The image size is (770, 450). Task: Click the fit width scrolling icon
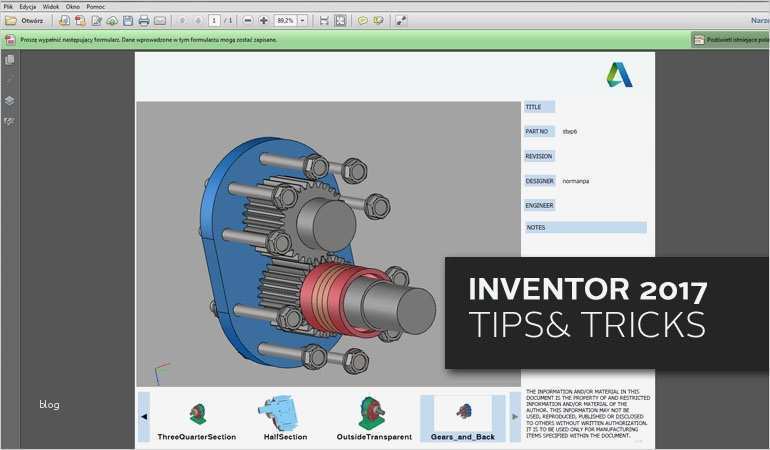pos(324,21)
